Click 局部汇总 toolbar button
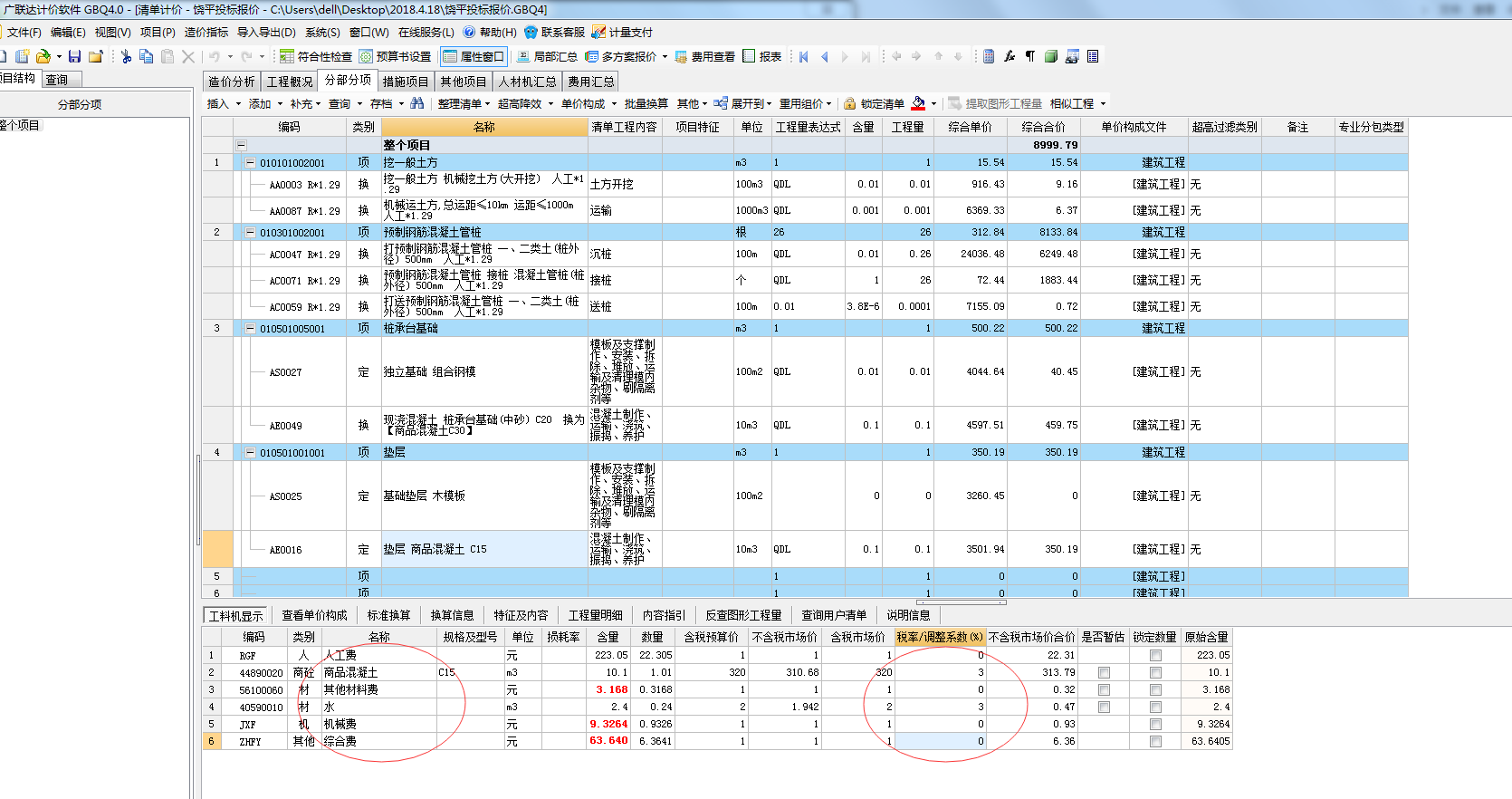Viewport: 1512px width, 799px height. click(x=547, y=56)
